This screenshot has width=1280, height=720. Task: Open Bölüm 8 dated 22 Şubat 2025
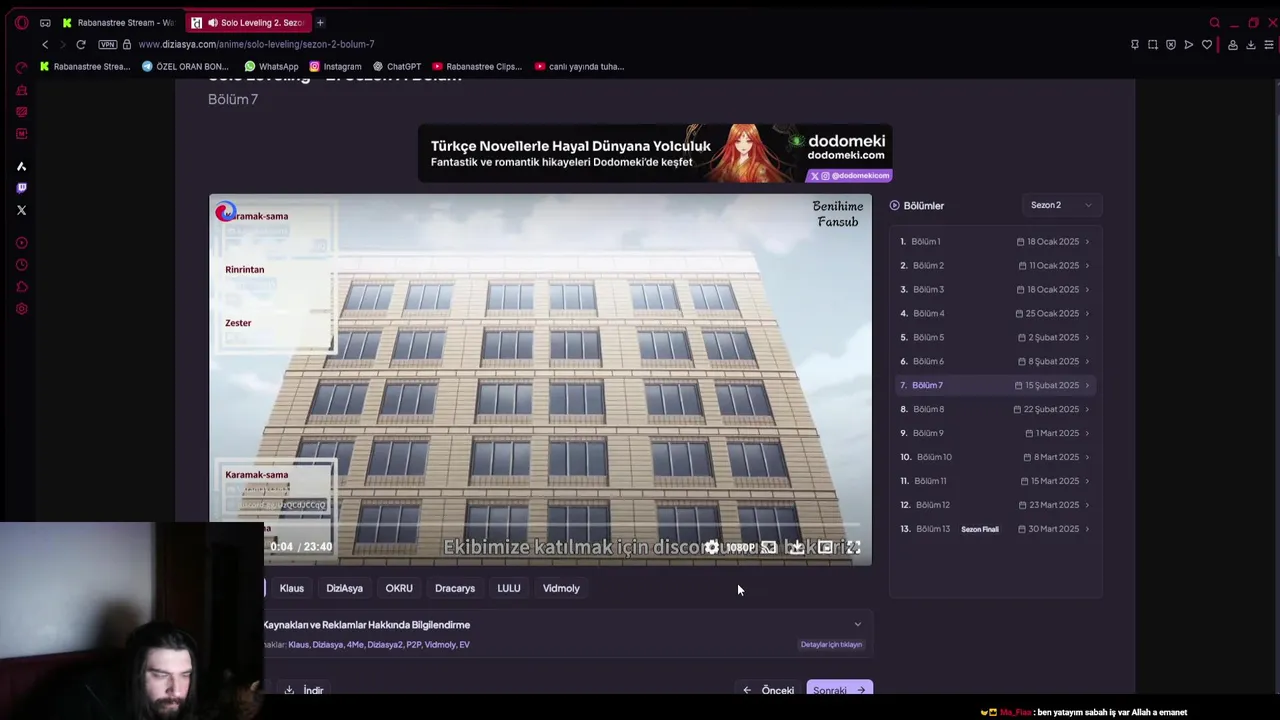pyautogui.click(x=994, y=409)
